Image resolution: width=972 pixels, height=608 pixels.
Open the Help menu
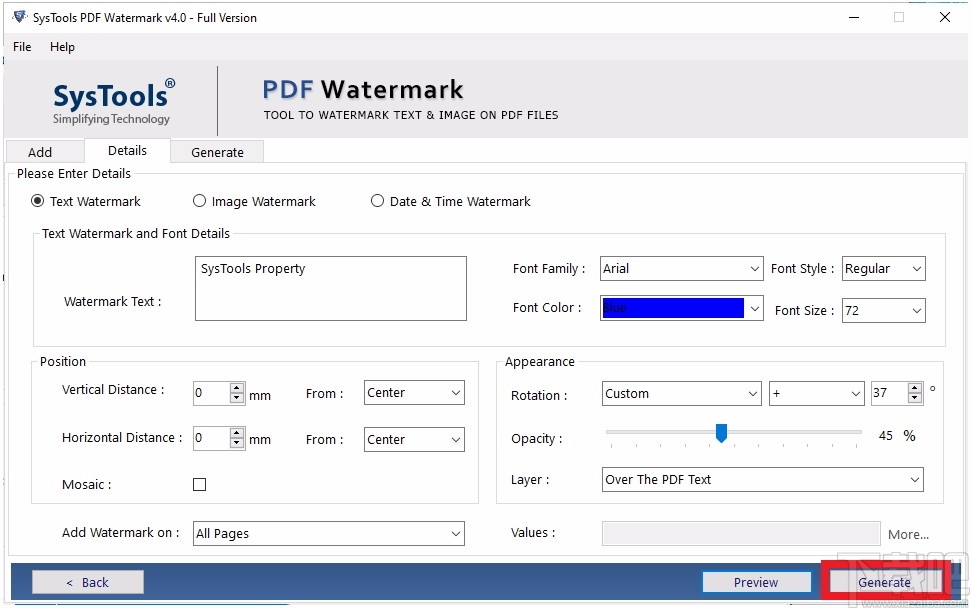click(x=62, y=46)
